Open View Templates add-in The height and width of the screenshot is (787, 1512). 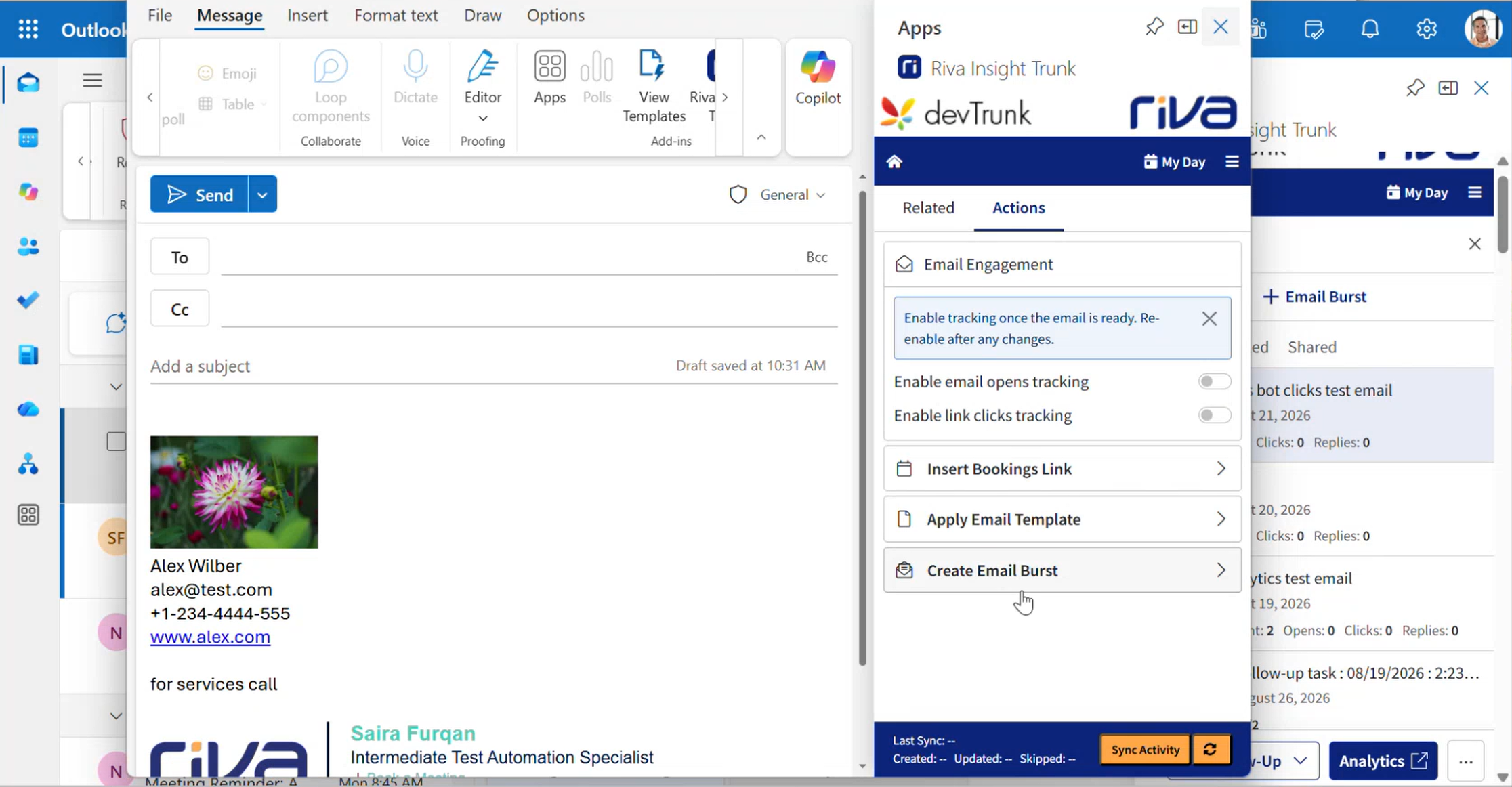click(x=654, y=87)
